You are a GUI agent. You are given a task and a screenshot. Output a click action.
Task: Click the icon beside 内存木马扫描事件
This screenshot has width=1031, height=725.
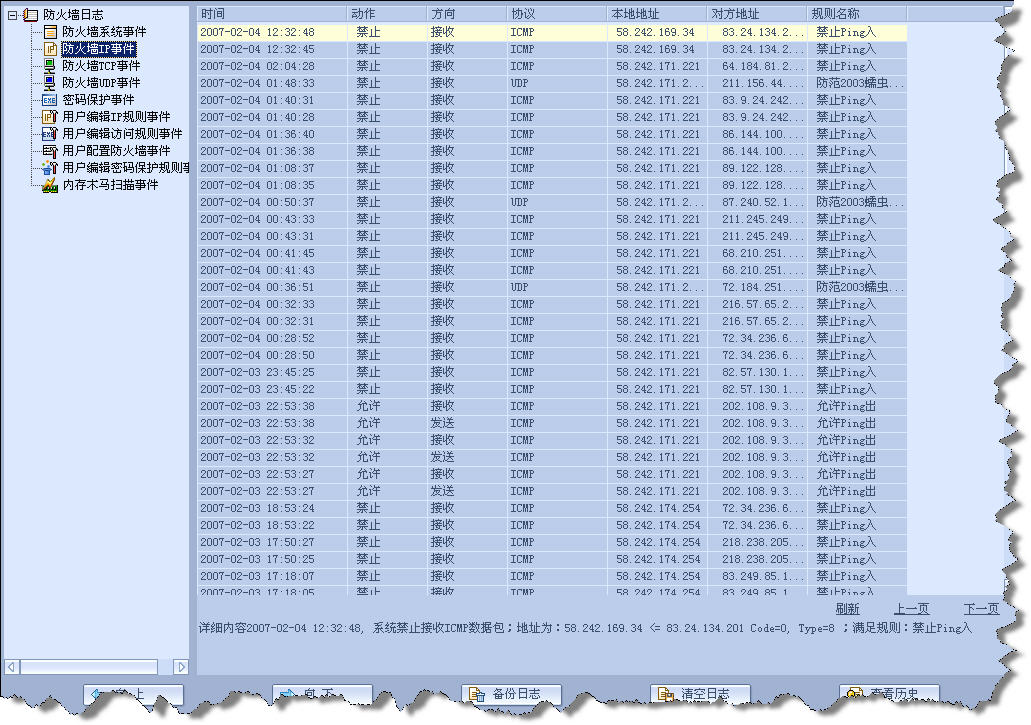50,185
